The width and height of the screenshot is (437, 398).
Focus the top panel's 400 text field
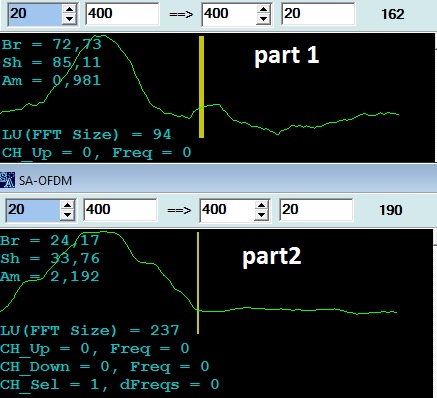pyautogui.click(x=122, y=14)
